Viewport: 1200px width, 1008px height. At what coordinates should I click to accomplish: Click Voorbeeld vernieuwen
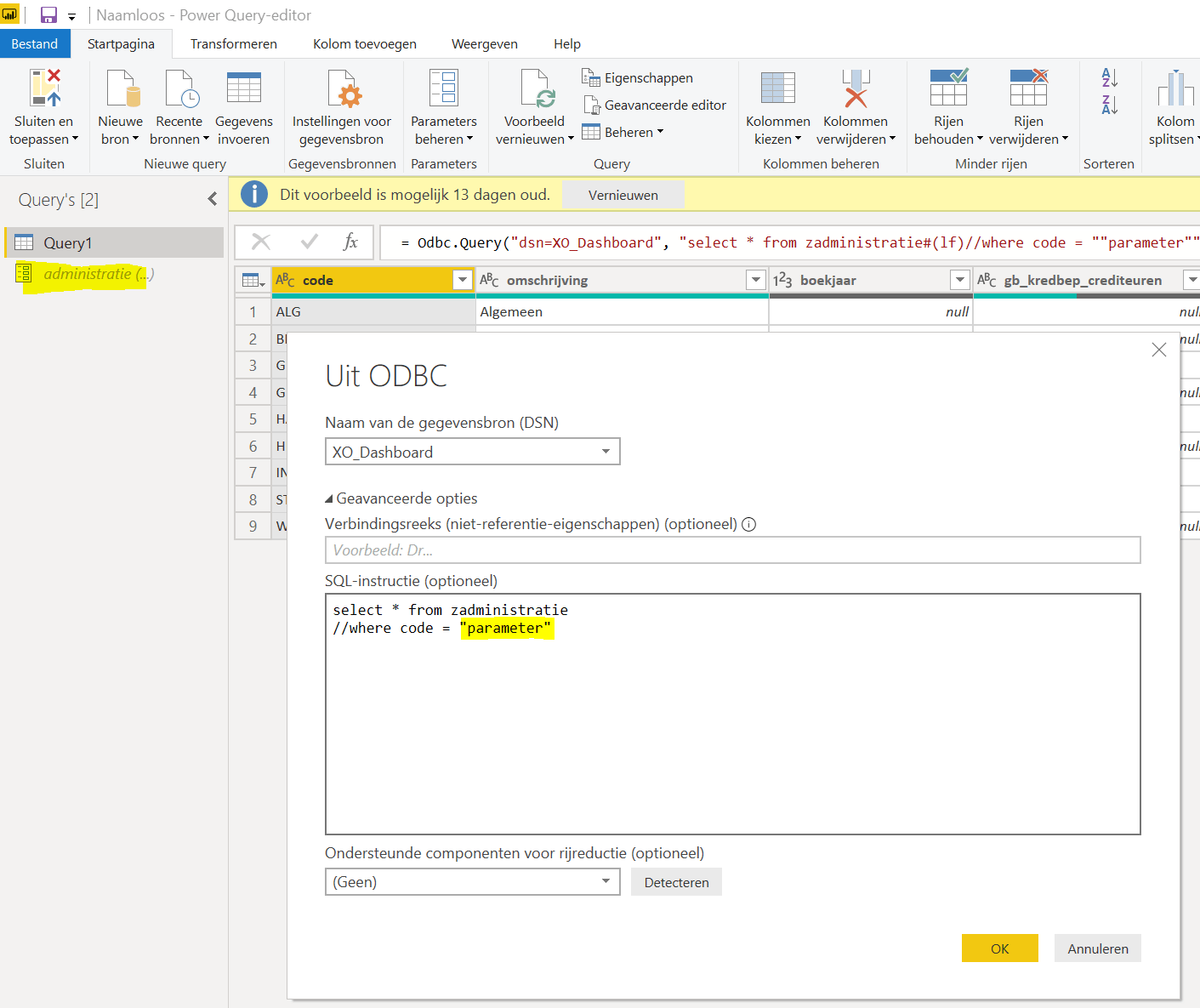coord(534,108)
